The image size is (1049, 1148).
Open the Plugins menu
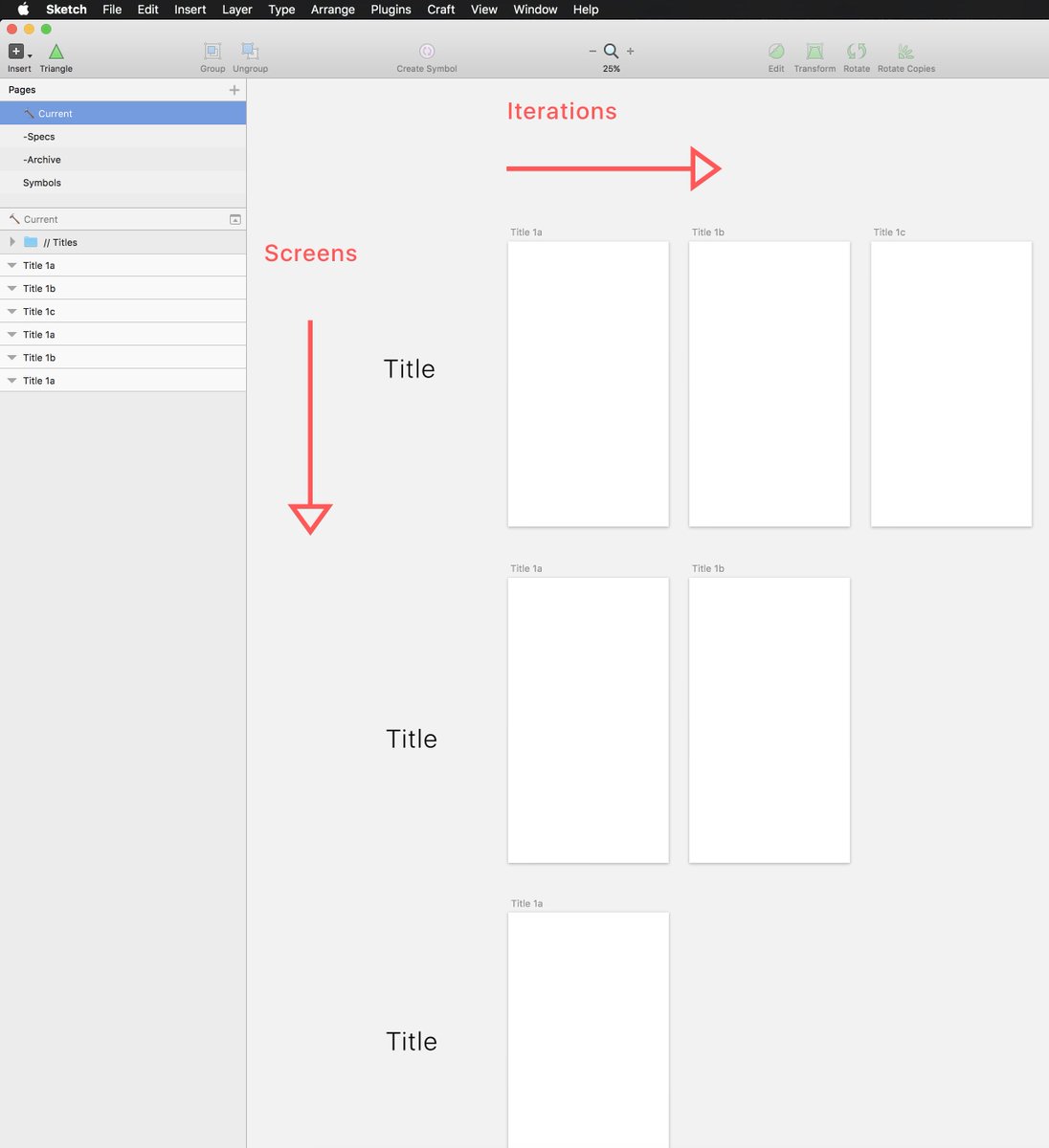(391, 10)
